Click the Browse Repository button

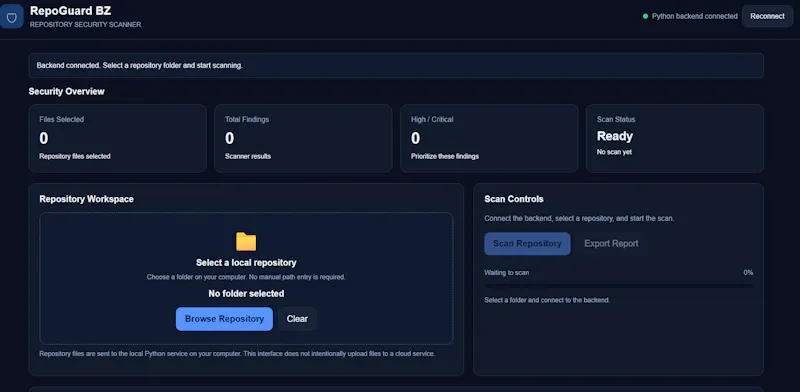point(224,319)
